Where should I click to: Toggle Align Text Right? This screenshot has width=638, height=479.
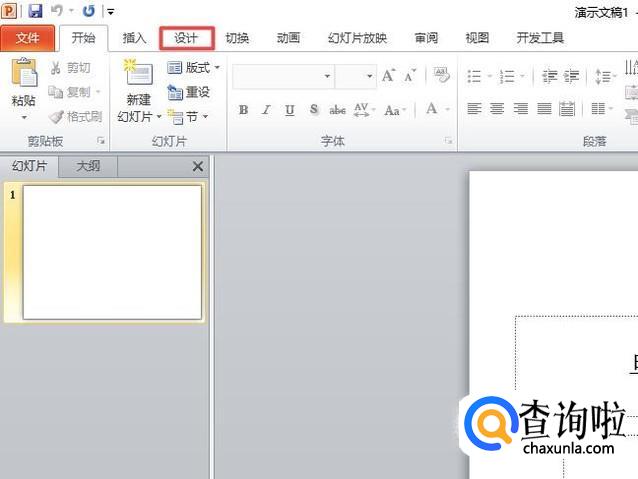click(x=520, y=109)
